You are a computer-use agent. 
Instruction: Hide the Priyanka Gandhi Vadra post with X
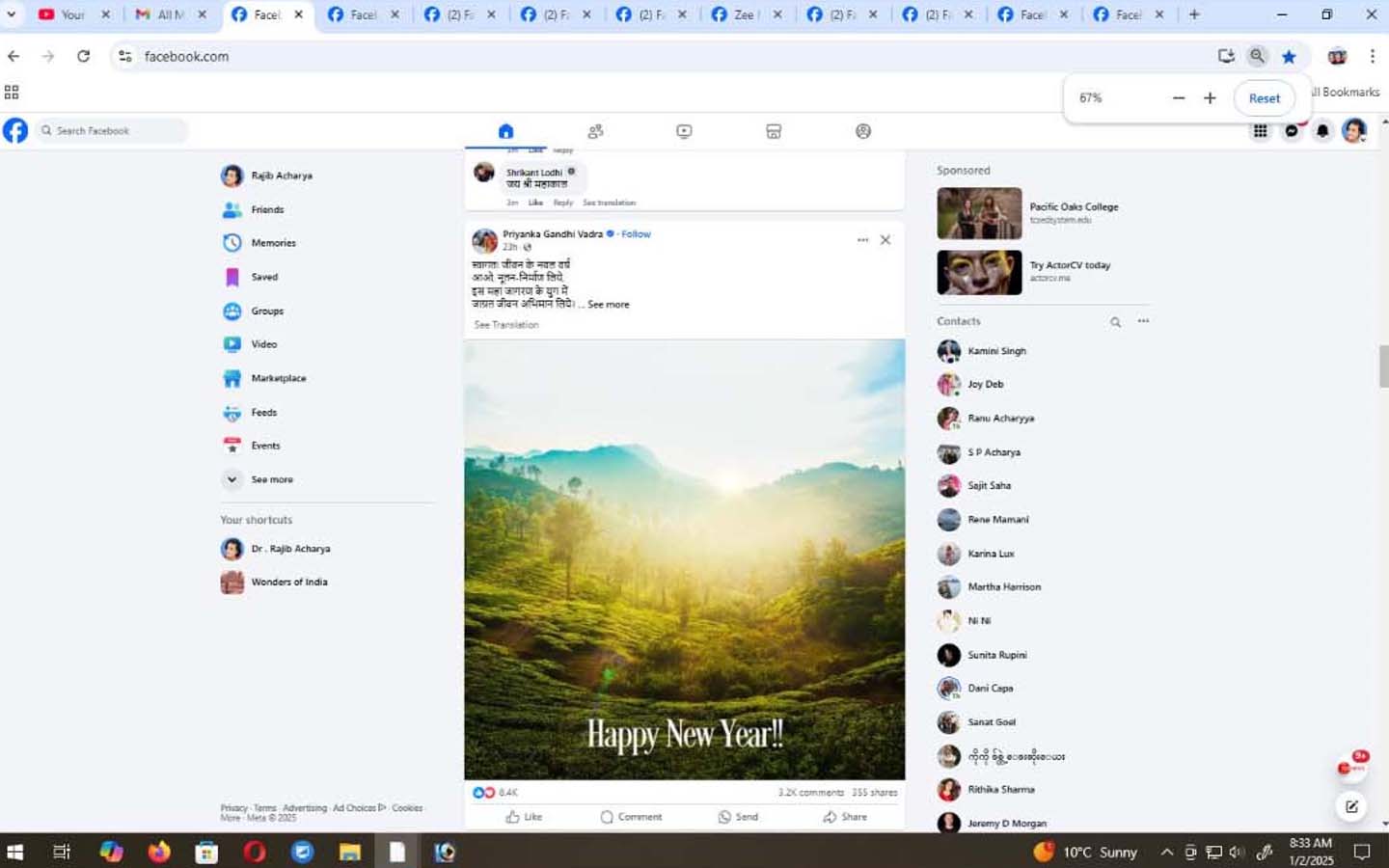[885, 240]
